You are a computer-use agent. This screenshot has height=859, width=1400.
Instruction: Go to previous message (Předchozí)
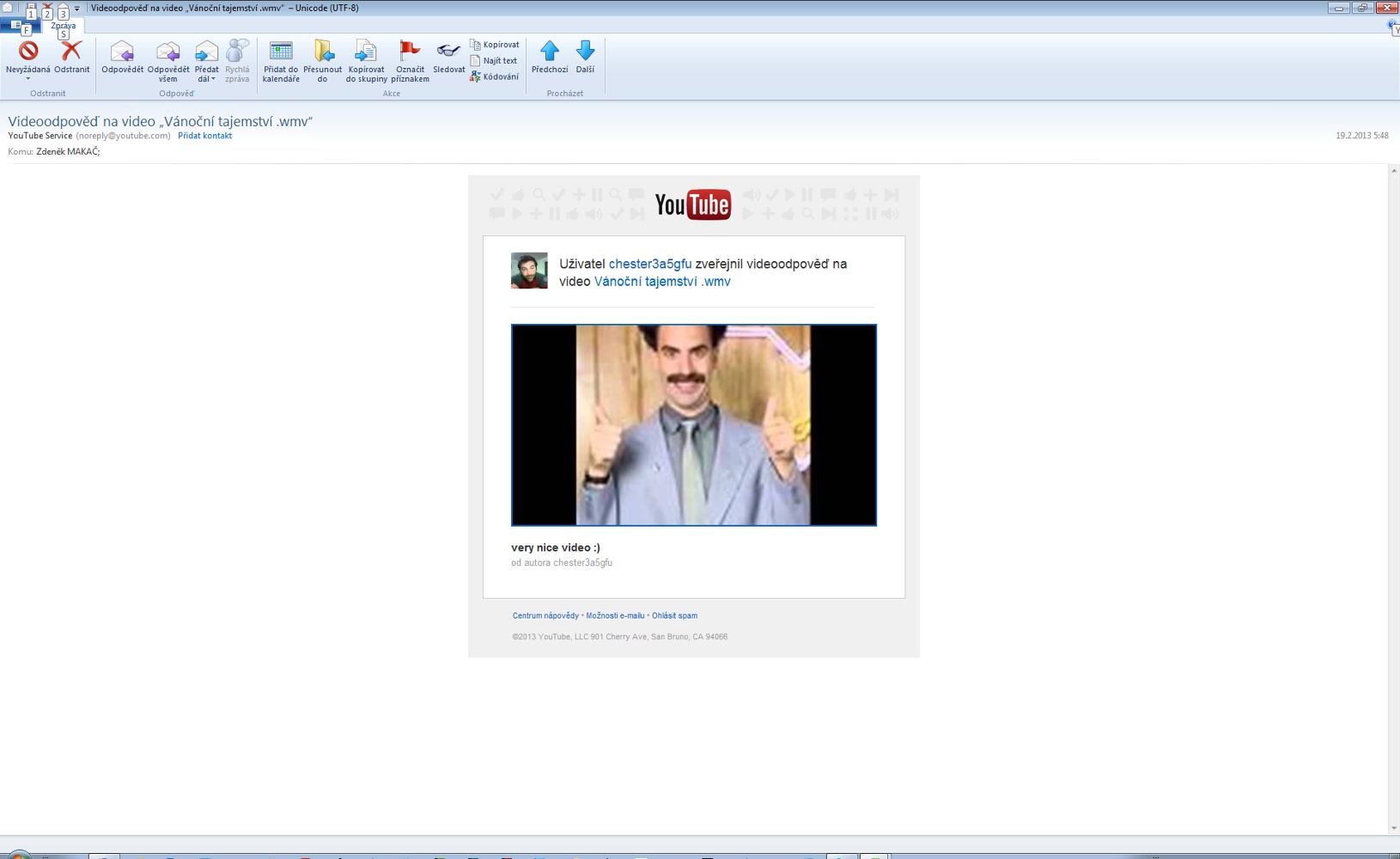click(550, 57)
